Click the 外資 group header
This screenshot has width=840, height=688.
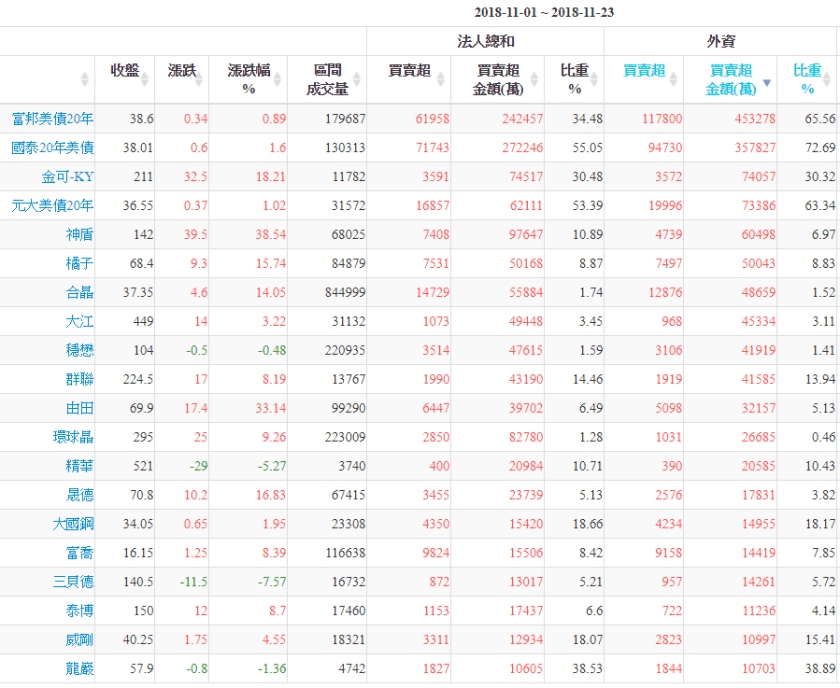click(x=721, y=41)
